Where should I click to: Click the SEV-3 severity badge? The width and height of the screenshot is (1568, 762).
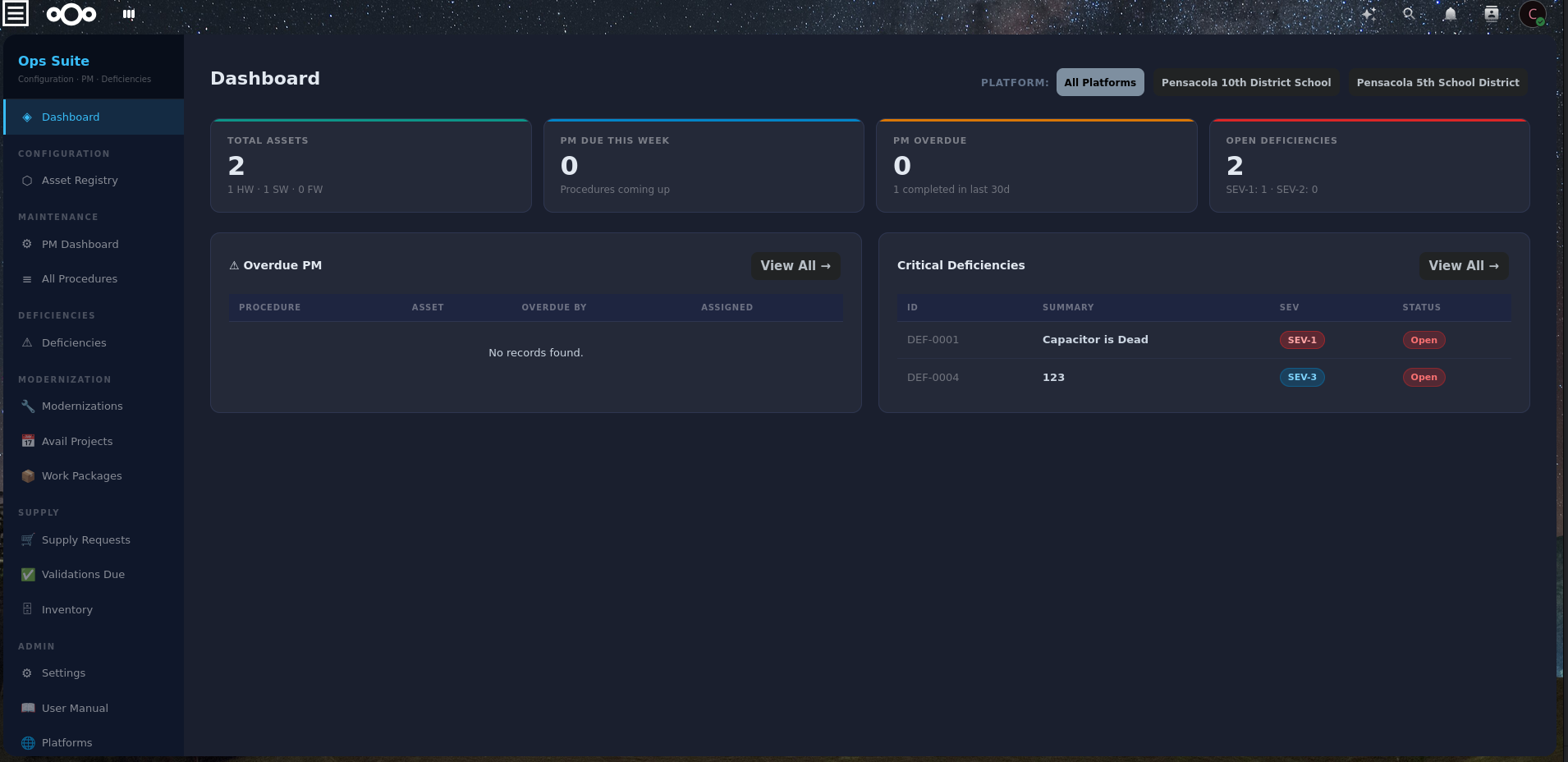coord(1302,378)
